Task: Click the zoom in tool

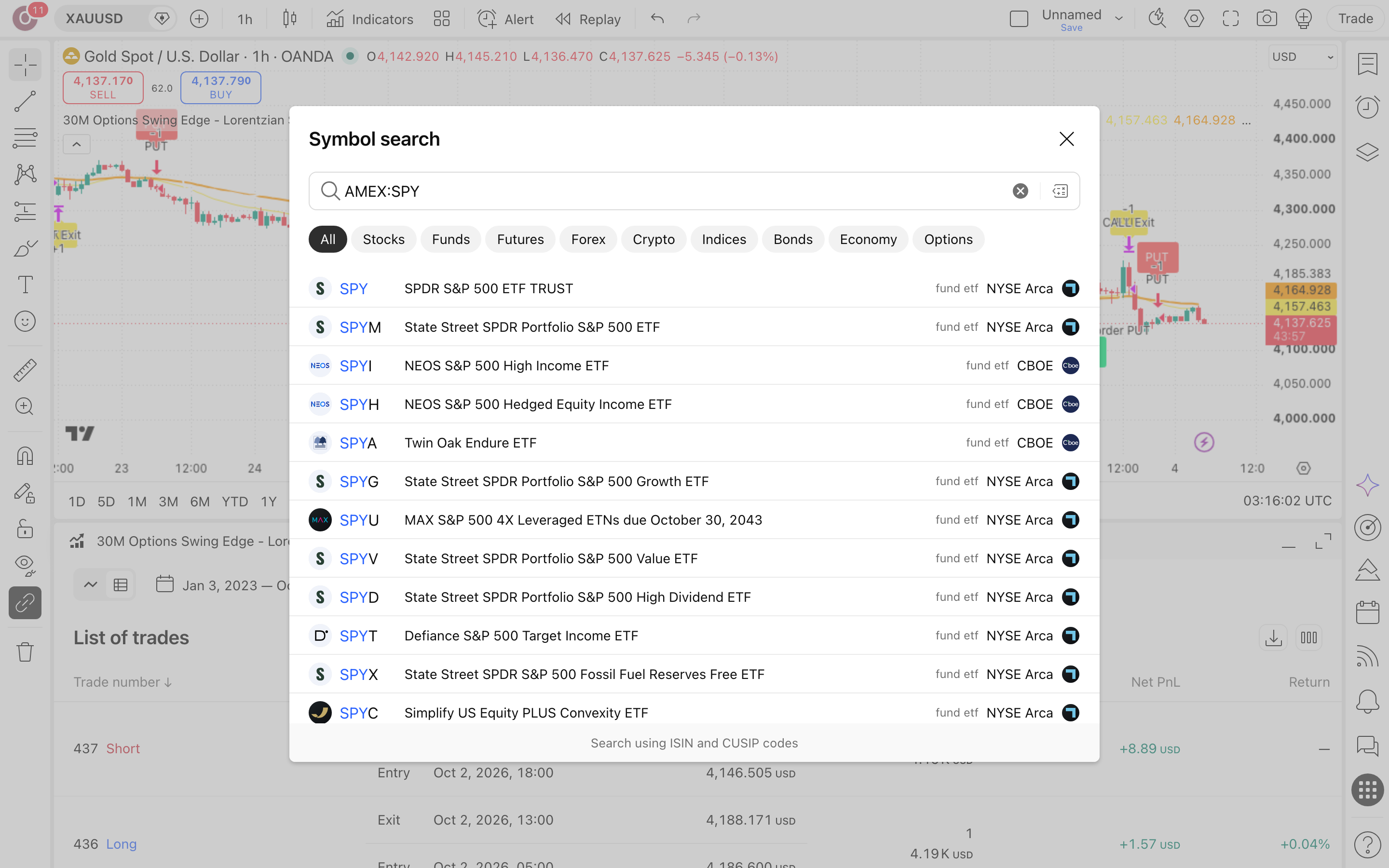Action: pos(25,407)
